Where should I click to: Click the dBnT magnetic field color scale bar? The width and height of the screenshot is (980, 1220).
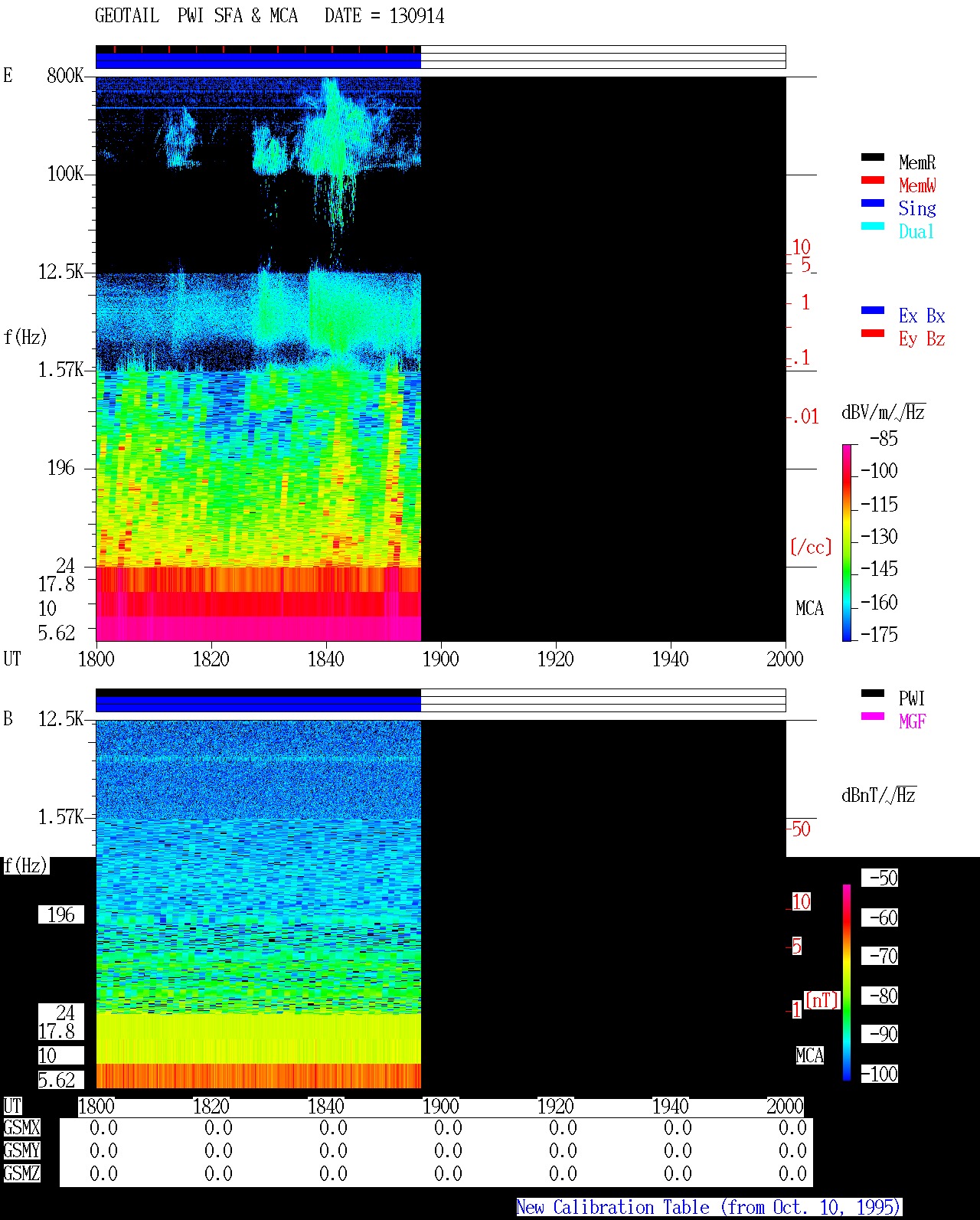(847, 982)
